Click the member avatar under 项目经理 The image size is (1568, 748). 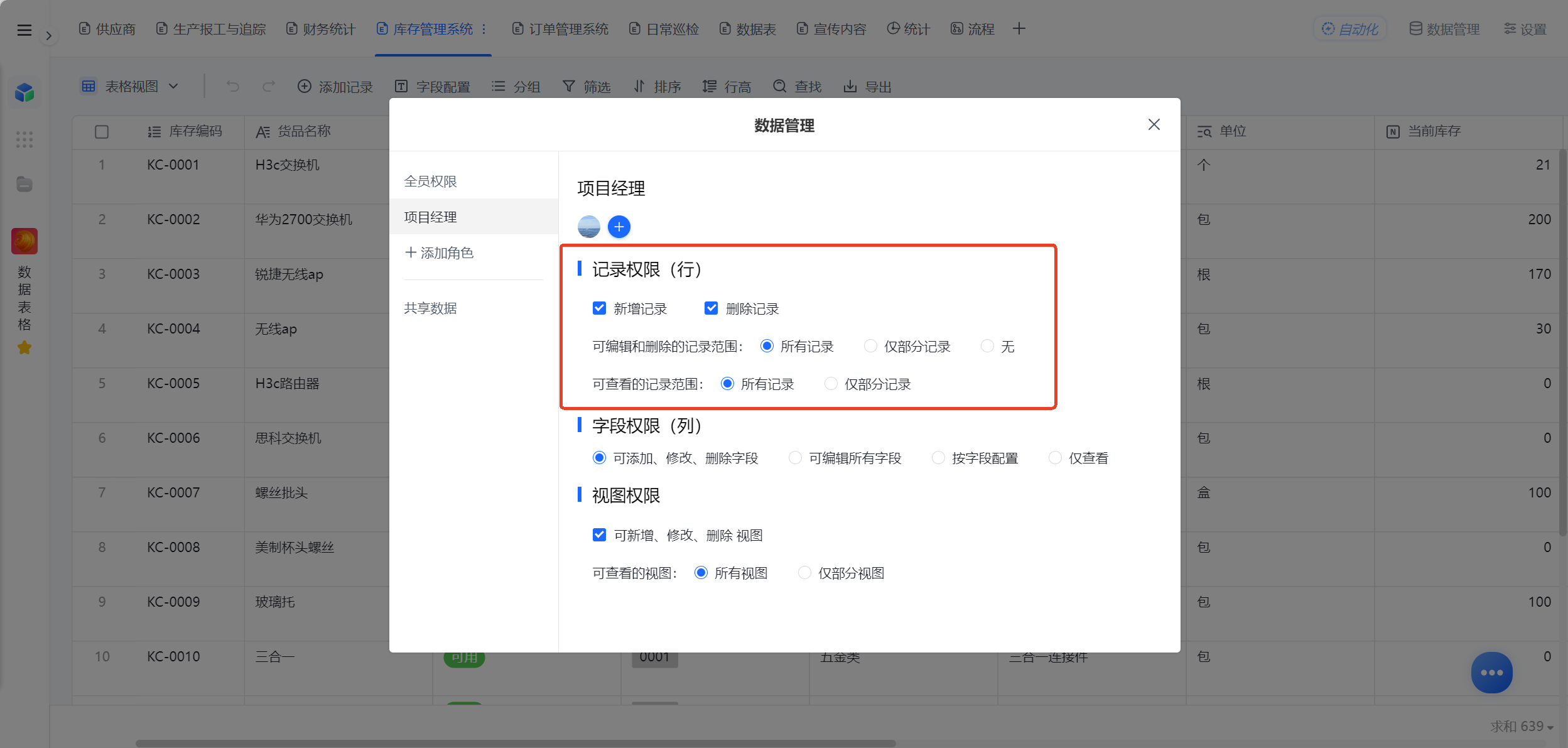pos(589,227)
